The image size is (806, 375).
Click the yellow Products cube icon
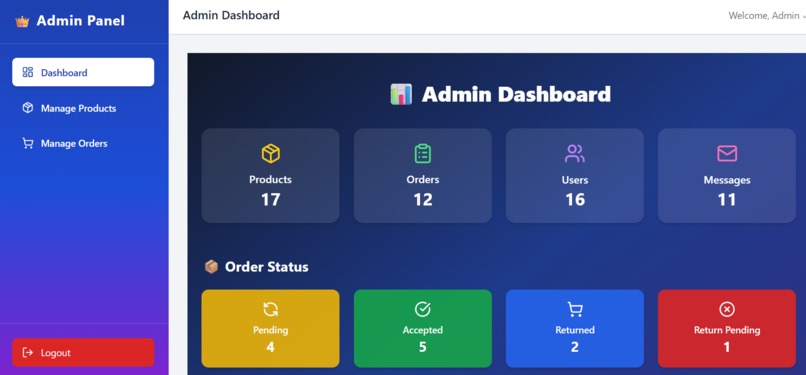tap(270, 154)
